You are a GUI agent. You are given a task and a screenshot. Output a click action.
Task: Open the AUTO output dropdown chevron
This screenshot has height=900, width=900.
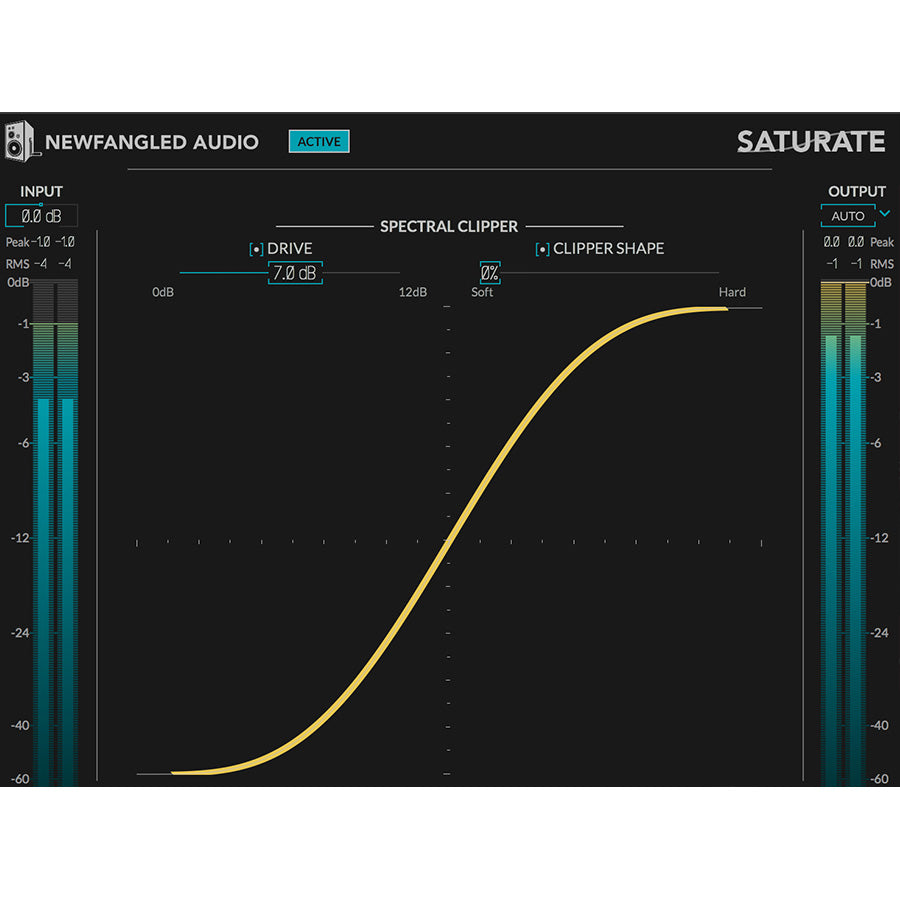(x=884, y=216)
